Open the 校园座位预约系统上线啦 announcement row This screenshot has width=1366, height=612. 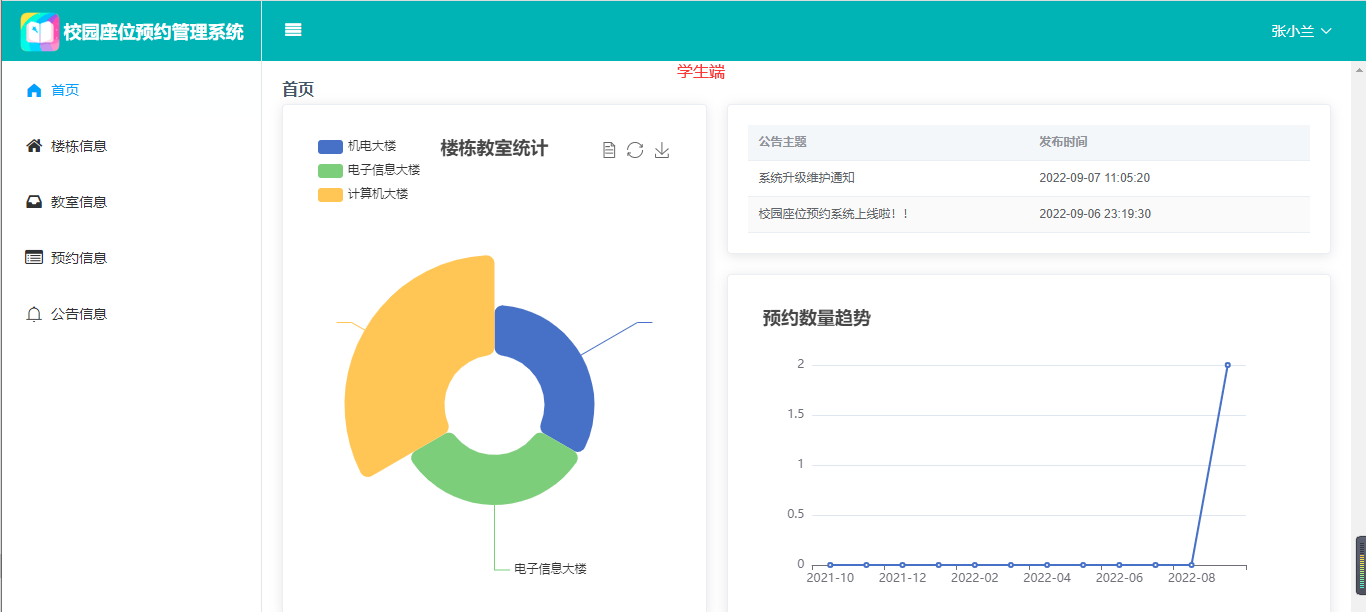point(834,214)
